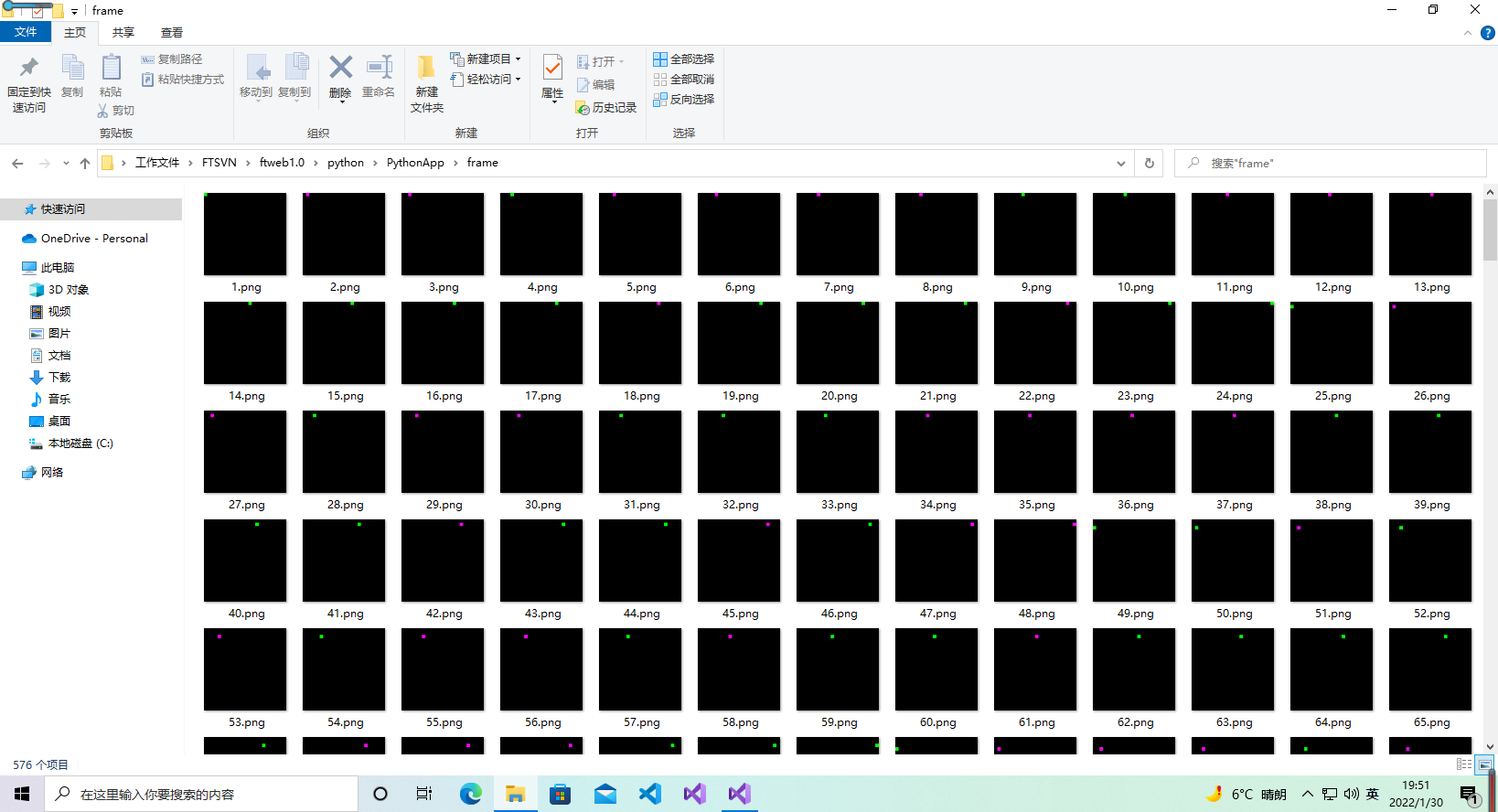Go back with the left arrow
The image size is (1498, 812).
tap(17, 164)
